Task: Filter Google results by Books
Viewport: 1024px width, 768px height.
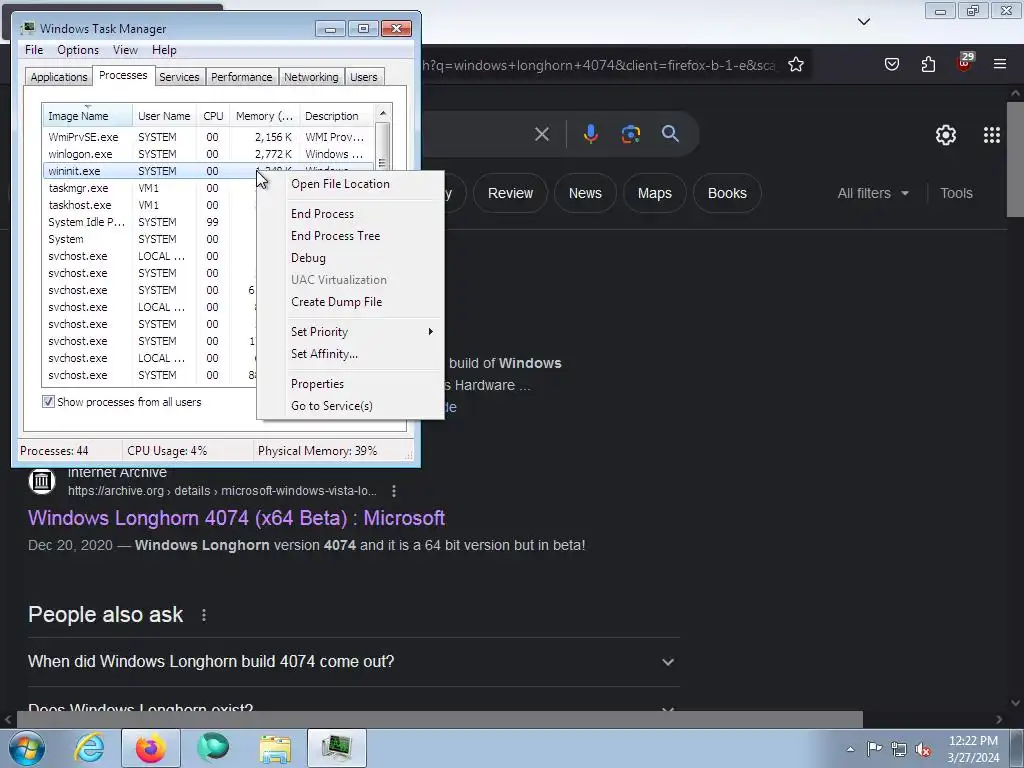Action: click(727, 193)
